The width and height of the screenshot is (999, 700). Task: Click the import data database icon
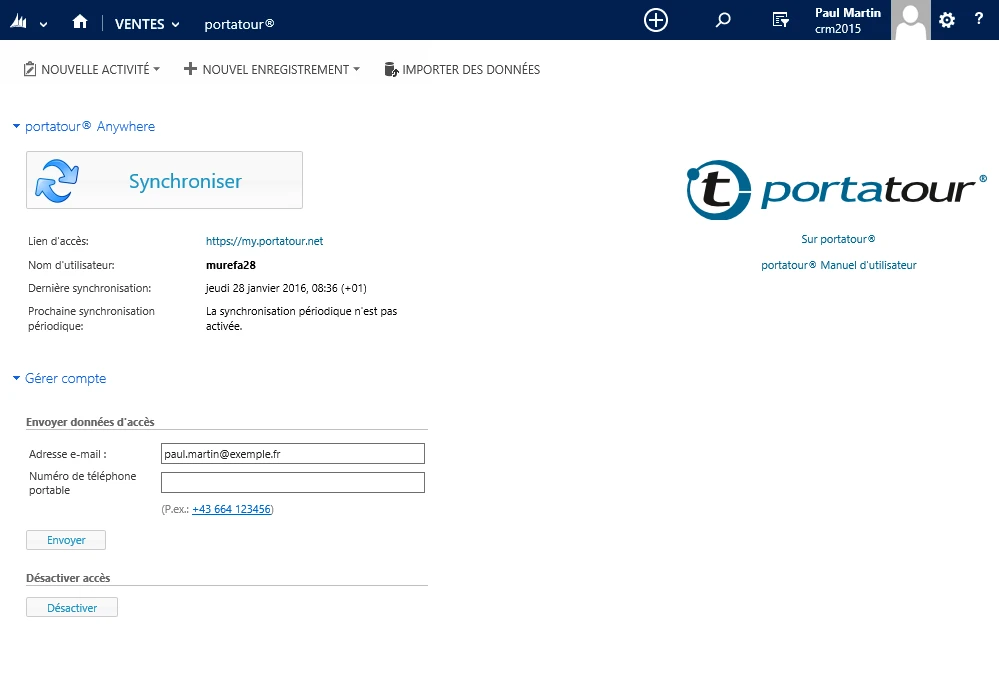coord(391,69)
